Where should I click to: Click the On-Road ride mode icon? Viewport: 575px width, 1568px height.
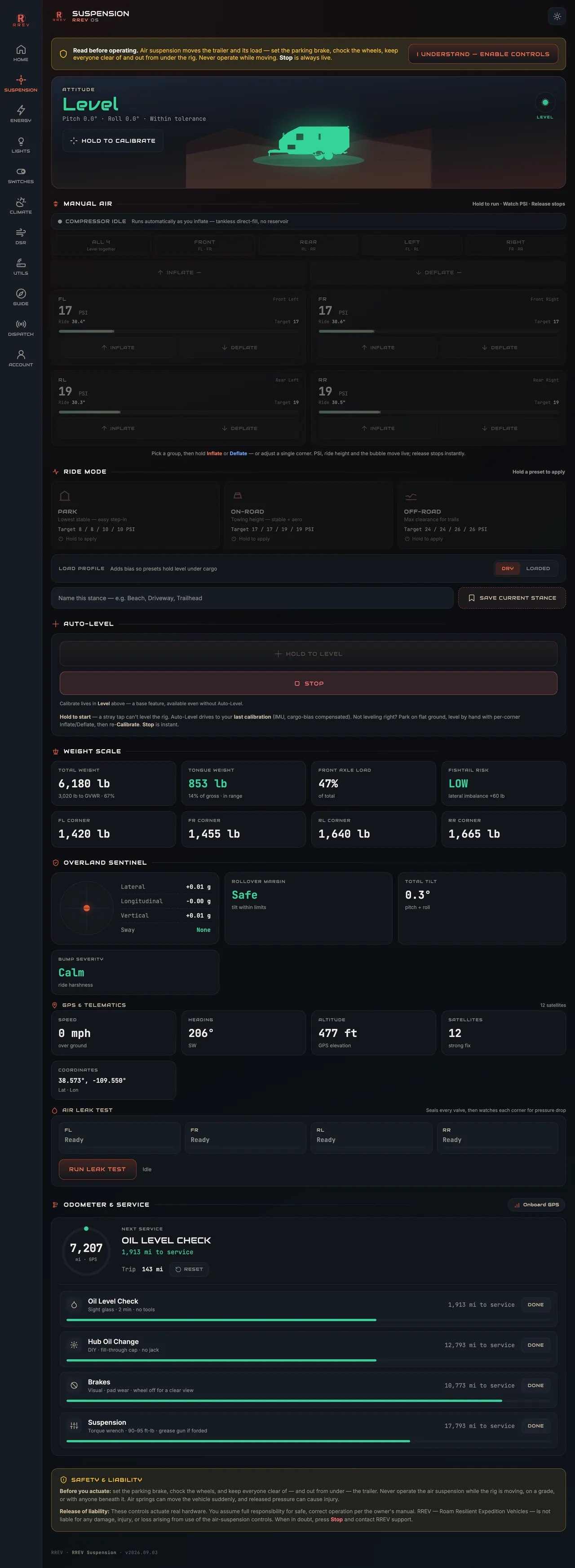tap(238, 496)
